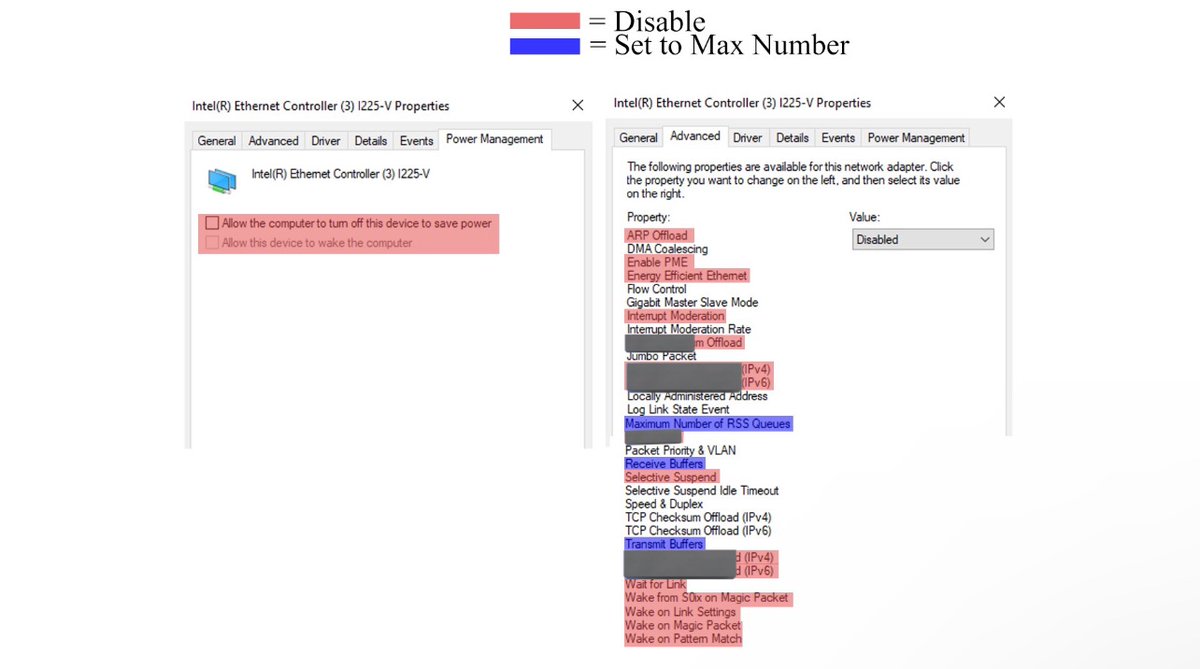Select the Jumbo Packet property

point(661,356)
